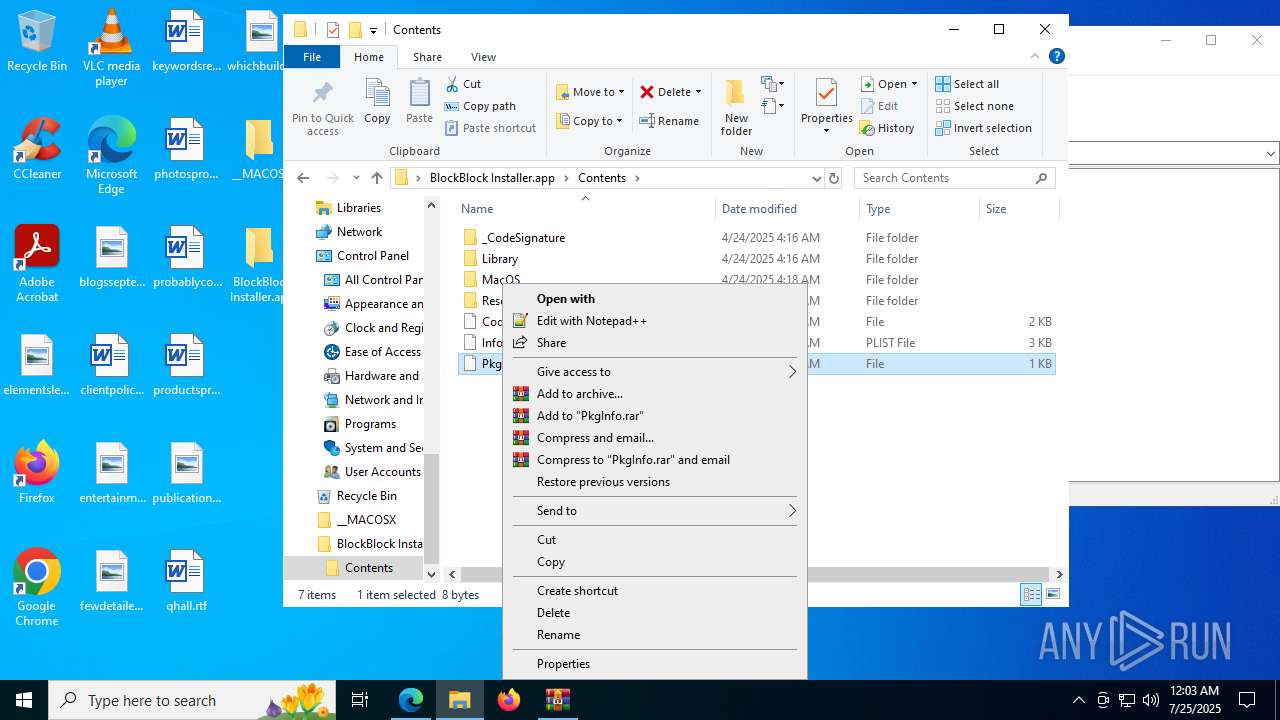Choose Edit with Notepad++ from context menu

(x=655, y=321)
